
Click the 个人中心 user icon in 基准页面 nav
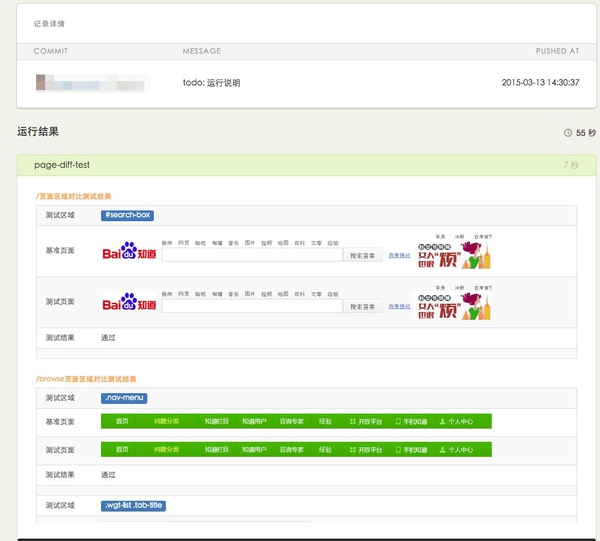(442, 422)
